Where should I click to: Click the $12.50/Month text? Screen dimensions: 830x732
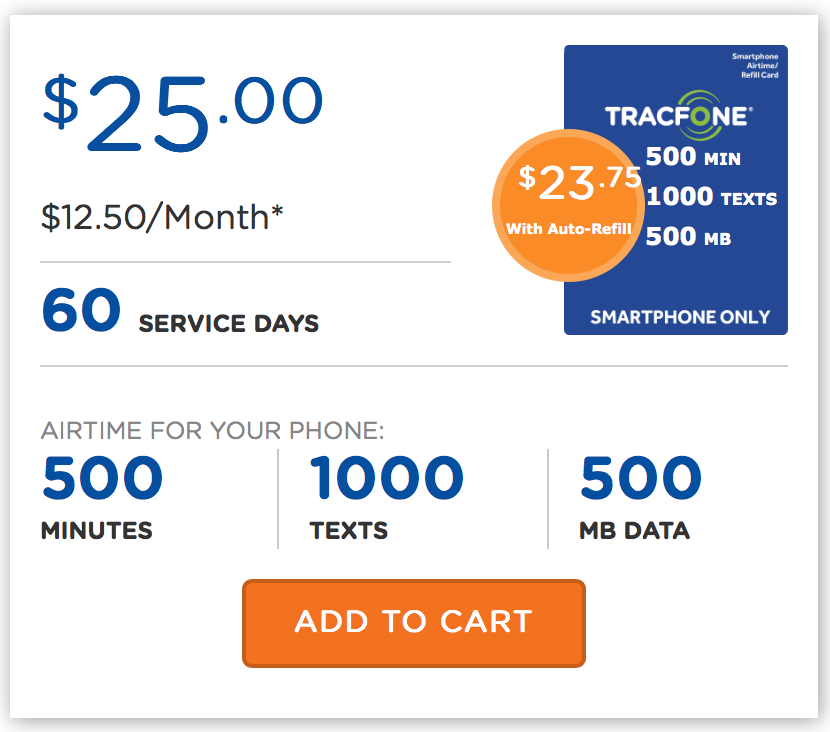click(x=162, y=217)
